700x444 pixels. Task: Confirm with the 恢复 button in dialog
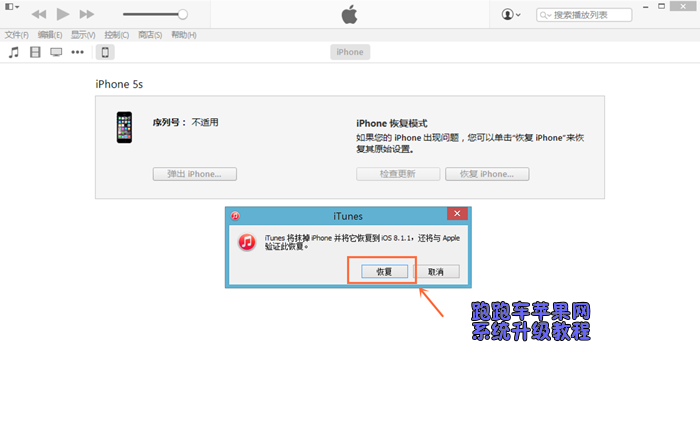pyautogui.click(x=384, y=271)
